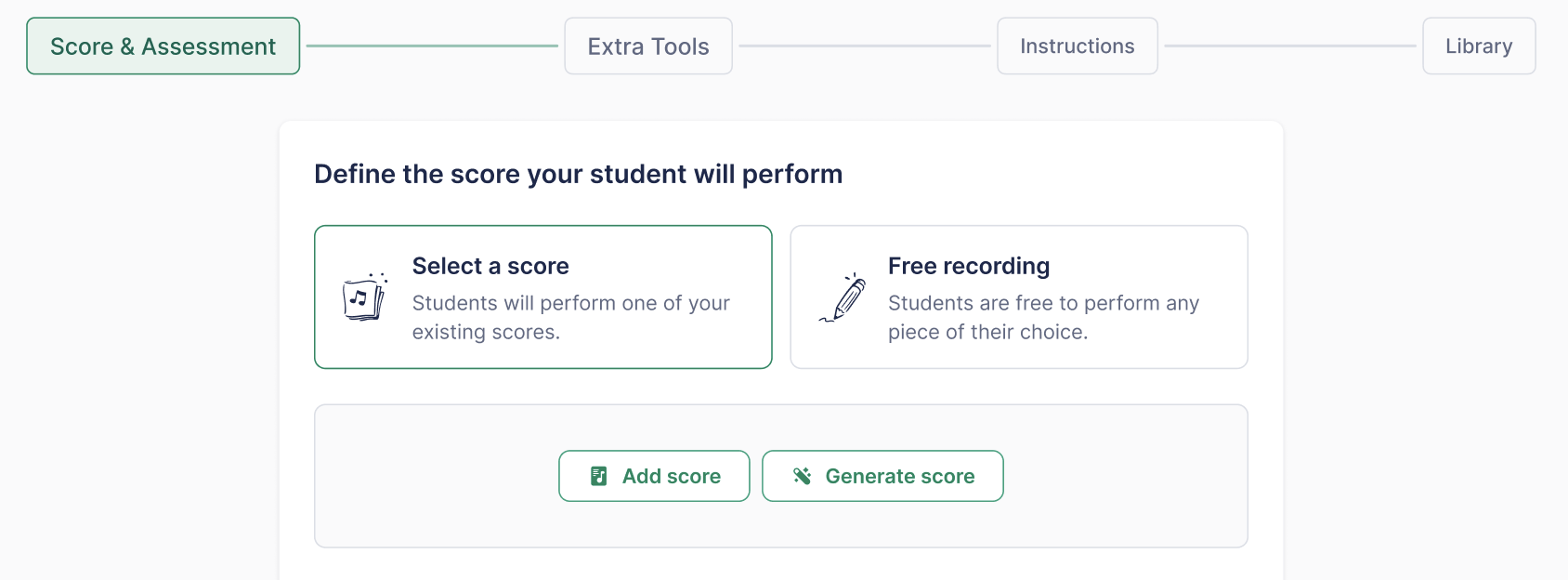Click the pencil icon beside Free recording
The image size is (1568, 580).
[x=843, y=297]
